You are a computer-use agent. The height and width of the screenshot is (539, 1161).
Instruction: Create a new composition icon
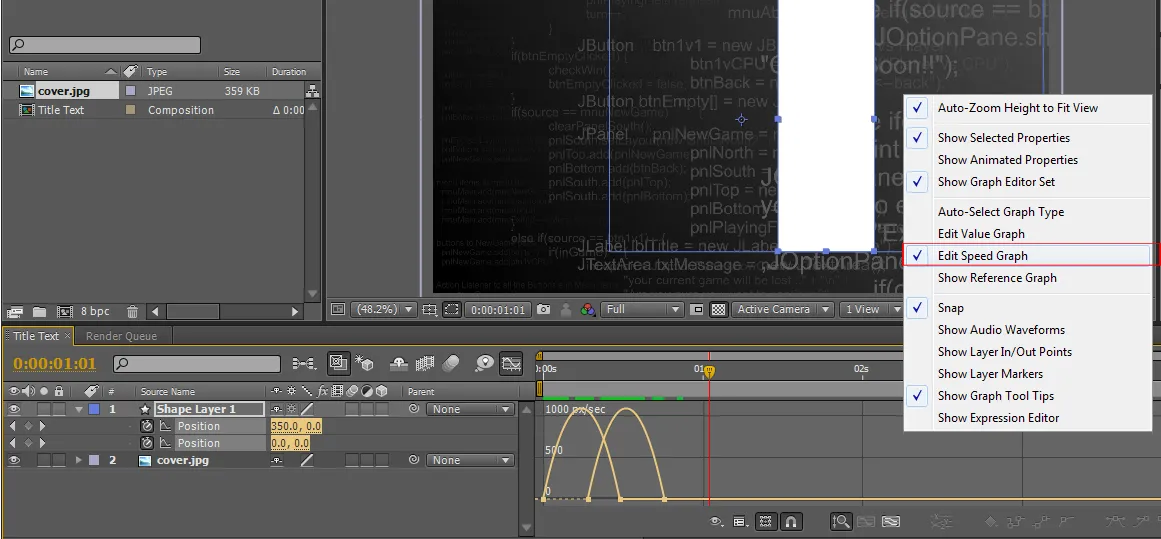click(64, 312)
